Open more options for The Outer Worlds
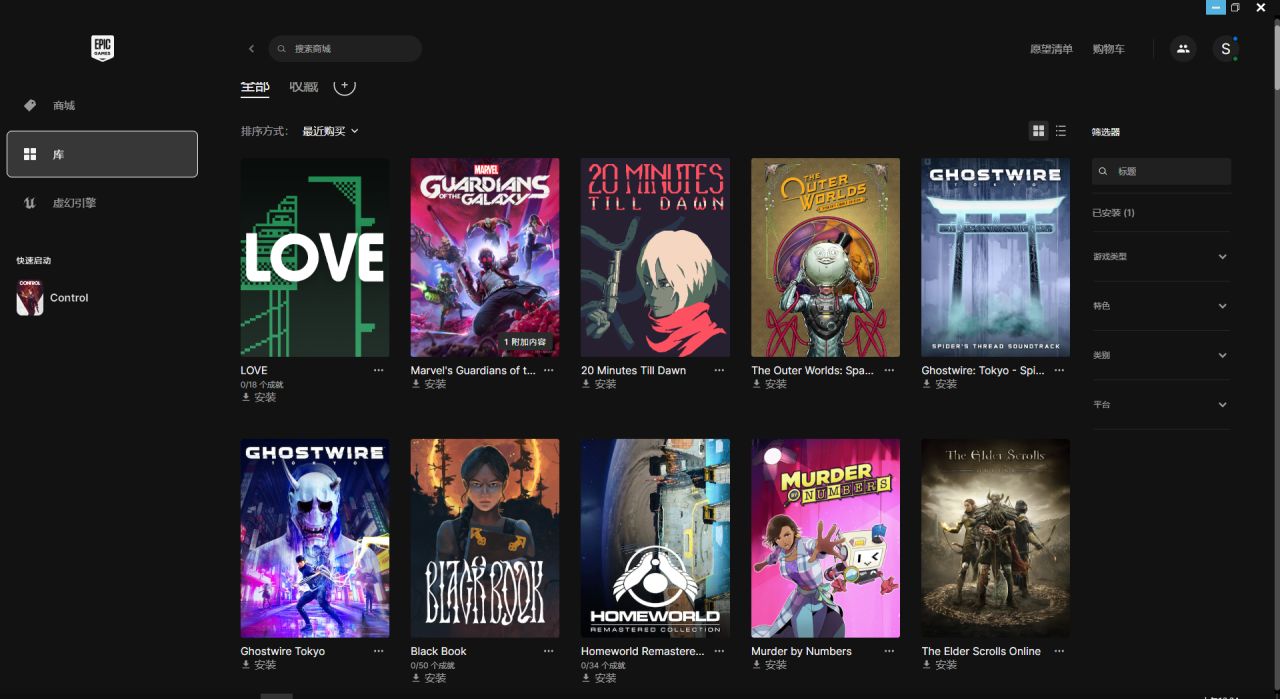 pos(889,370)
